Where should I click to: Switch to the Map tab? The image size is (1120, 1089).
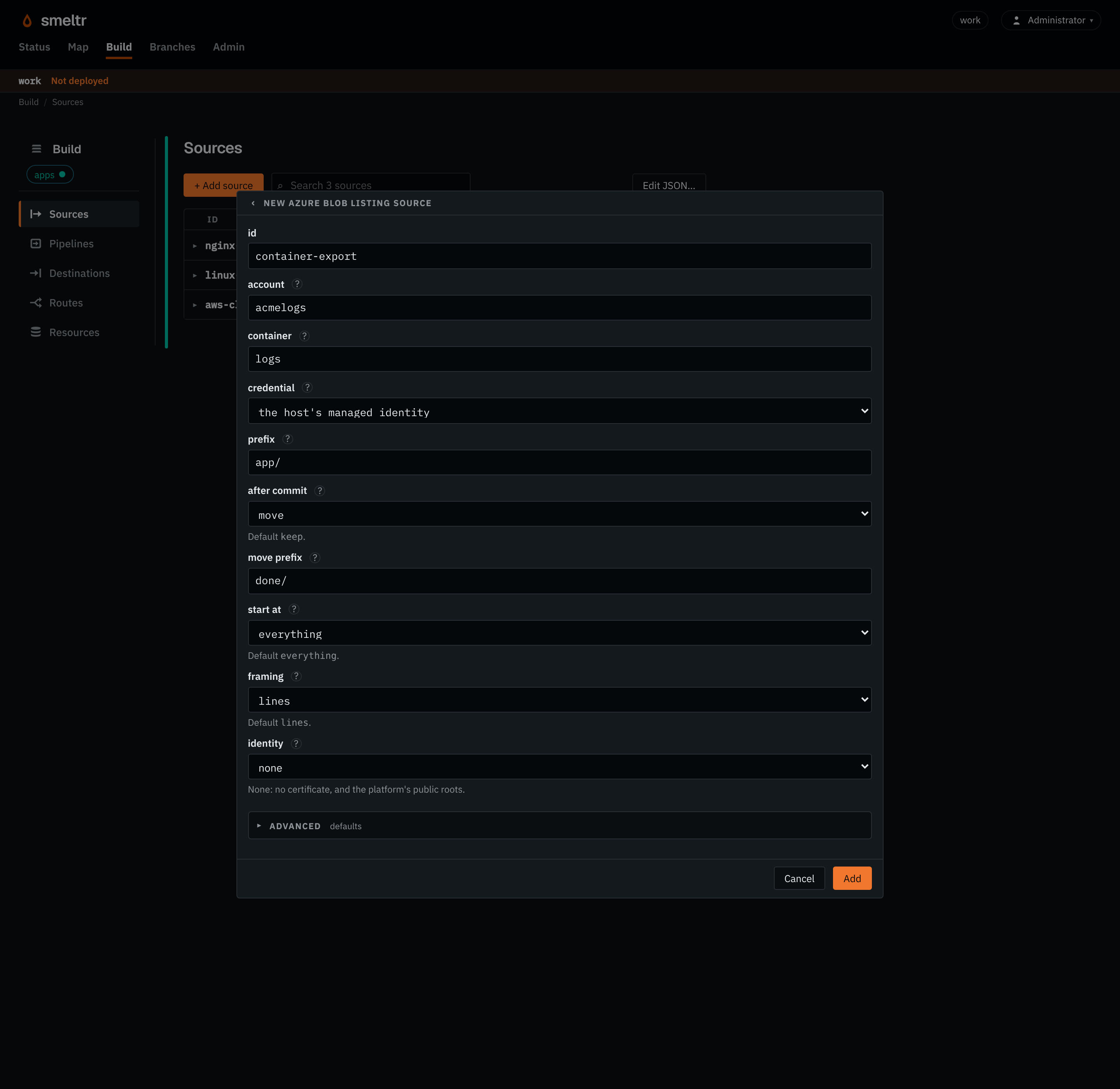(x=78, y=47)
